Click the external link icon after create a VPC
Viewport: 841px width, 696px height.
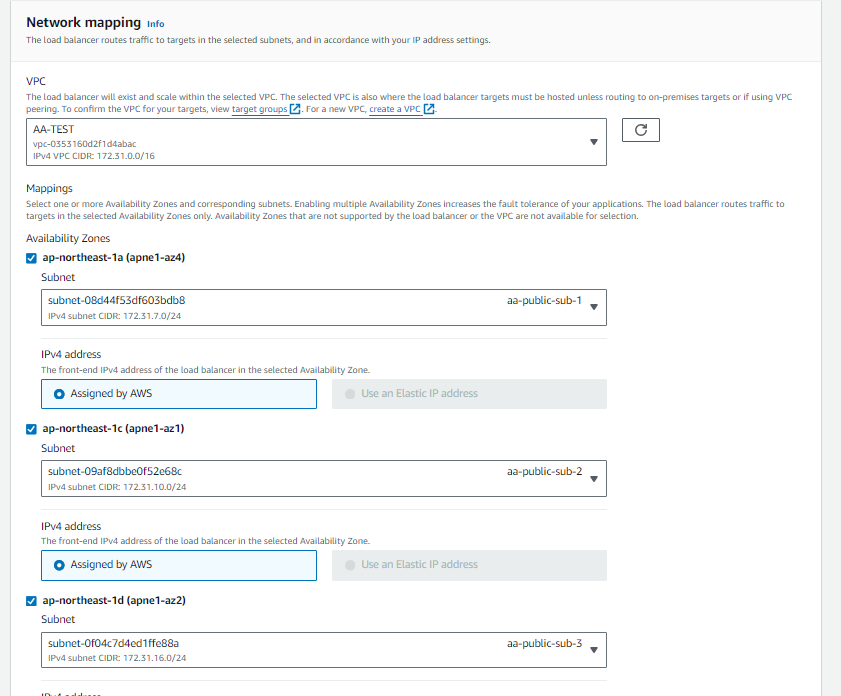tap(429, 109)
